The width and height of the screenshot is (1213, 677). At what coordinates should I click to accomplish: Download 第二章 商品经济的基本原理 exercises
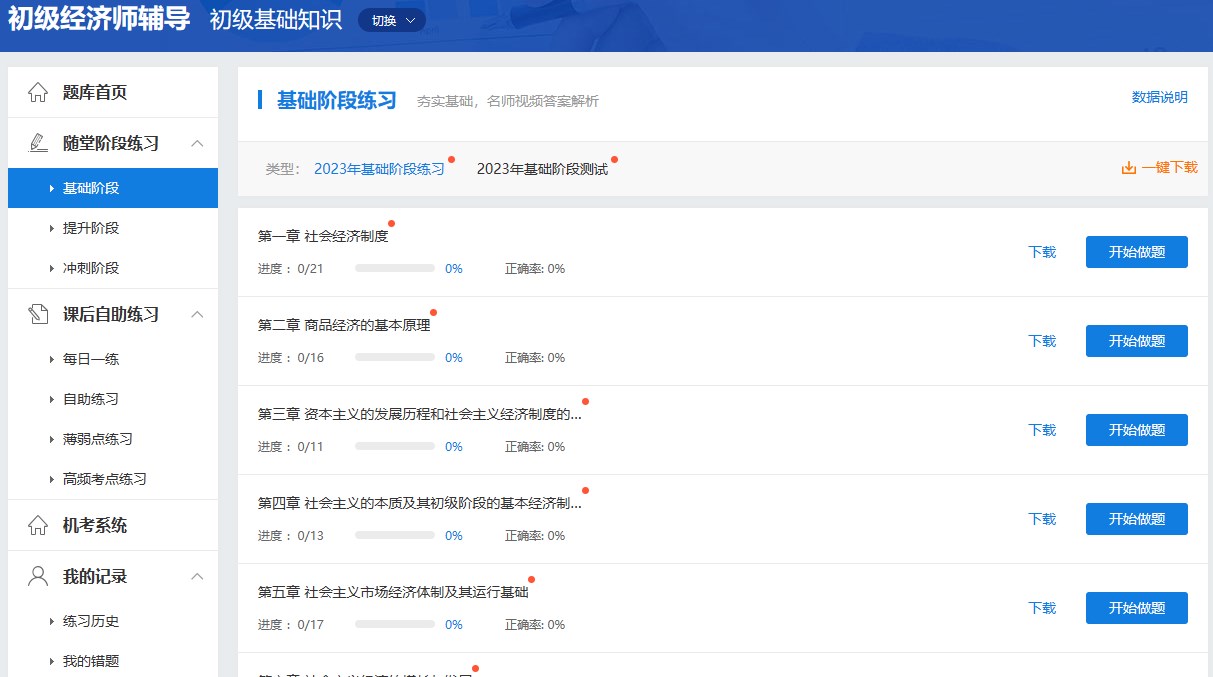click(x=1042, y=341)
